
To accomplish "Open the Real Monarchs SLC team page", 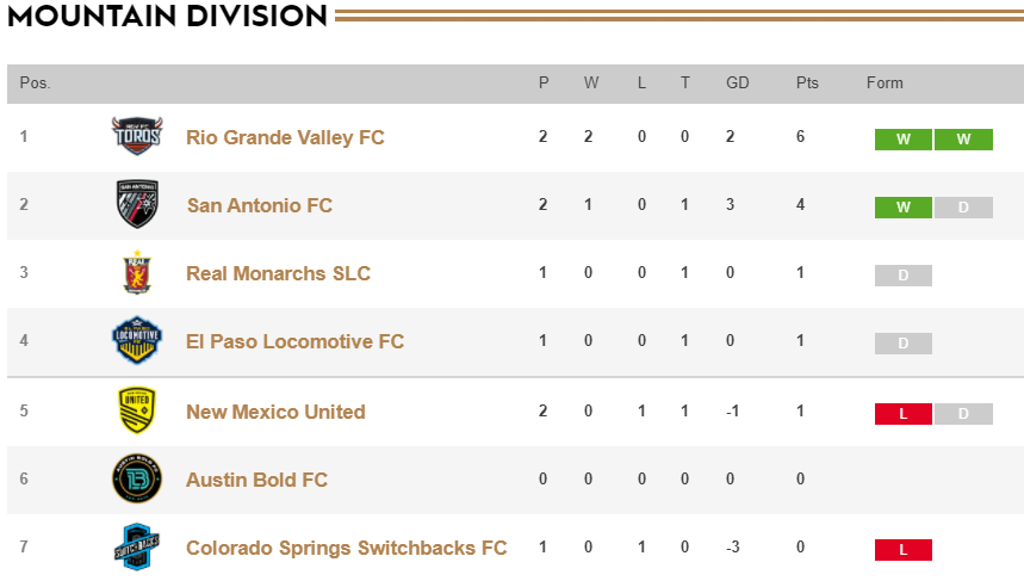I will (x=278, y=273).
